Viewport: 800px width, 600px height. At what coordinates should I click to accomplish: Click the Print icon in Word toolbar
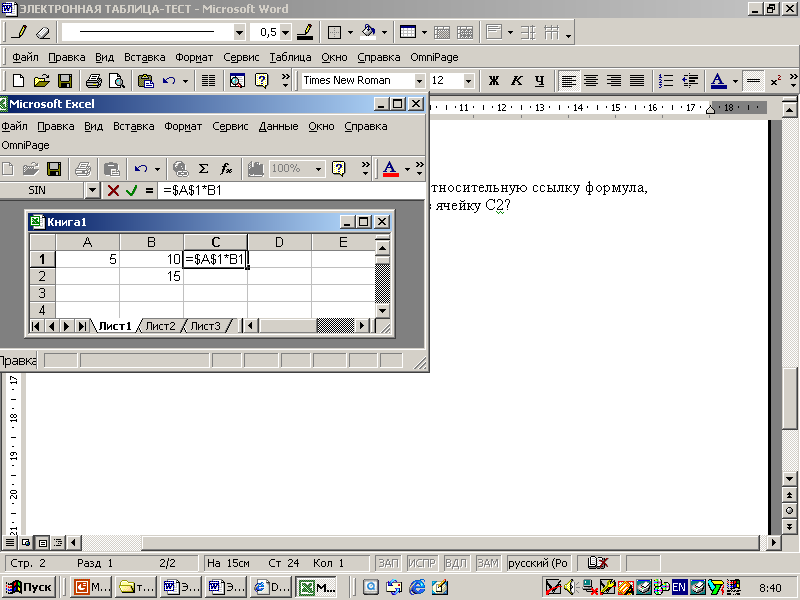pyautogui.click(x=93, y=81)
